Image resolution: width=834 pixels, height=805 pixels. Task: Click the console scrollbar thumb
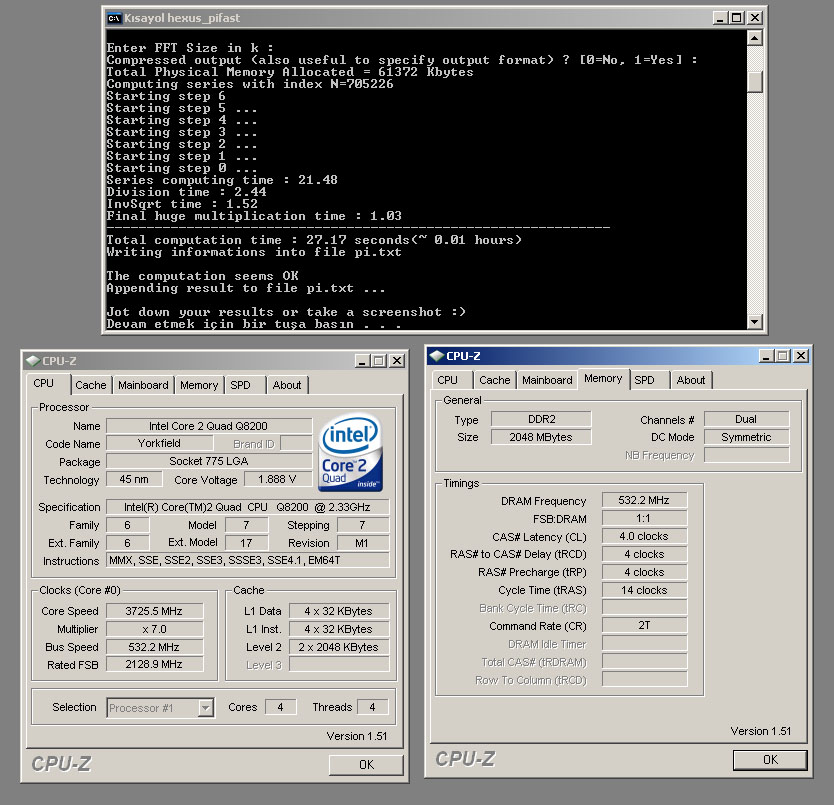(x=755, y=82)
